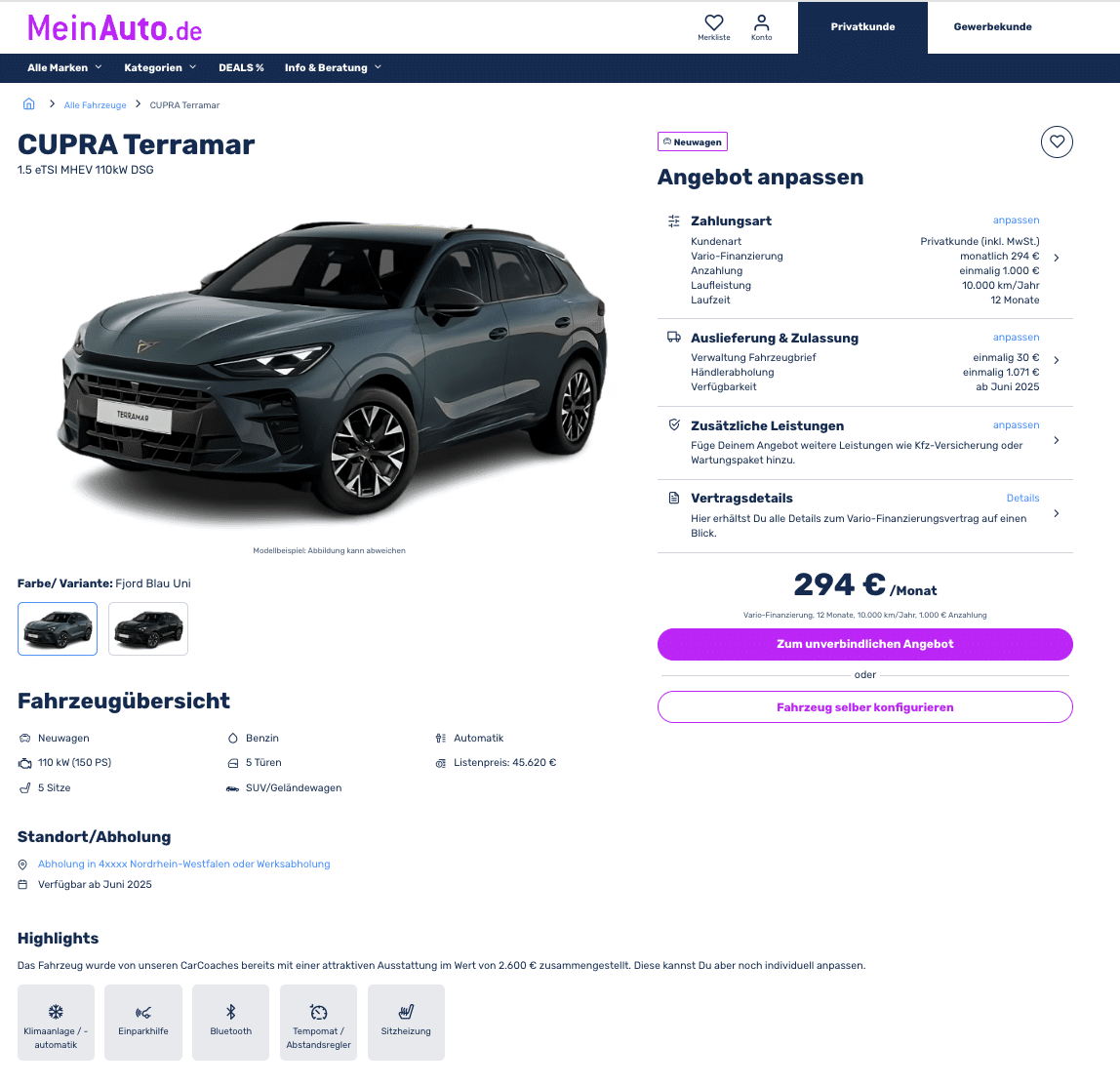Open the Konto account icon
The image size is (1120, 1085).
[x=761, y=27]
